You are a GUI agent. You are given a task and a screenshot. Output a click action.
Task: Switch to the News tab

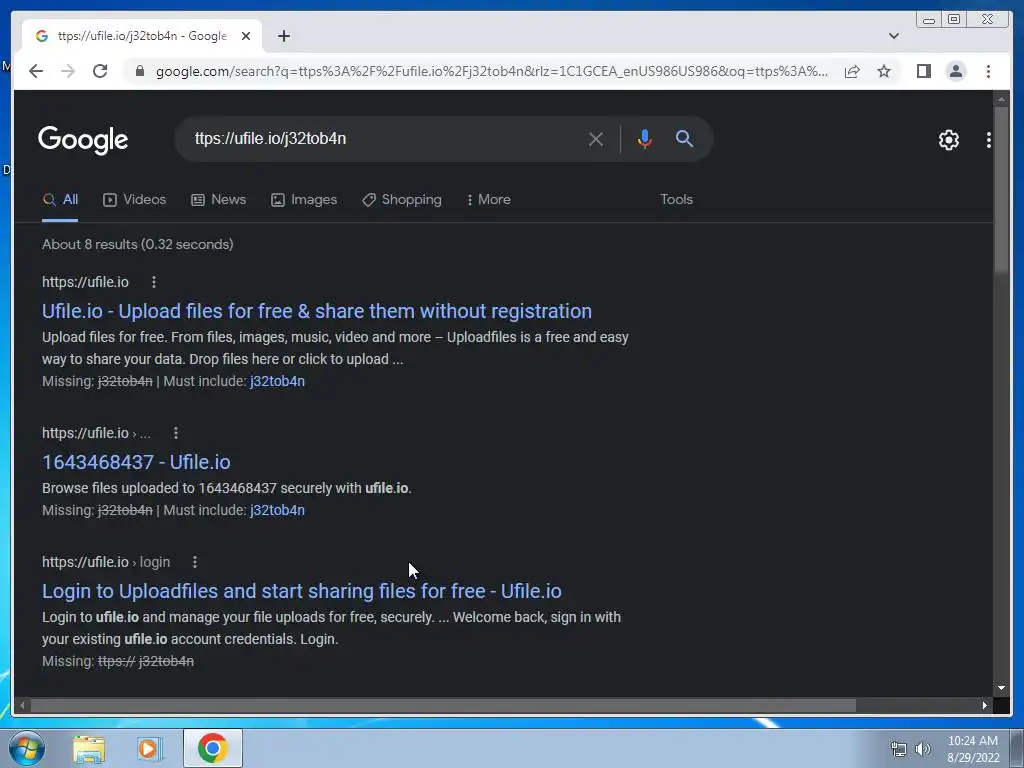(218, 200)
